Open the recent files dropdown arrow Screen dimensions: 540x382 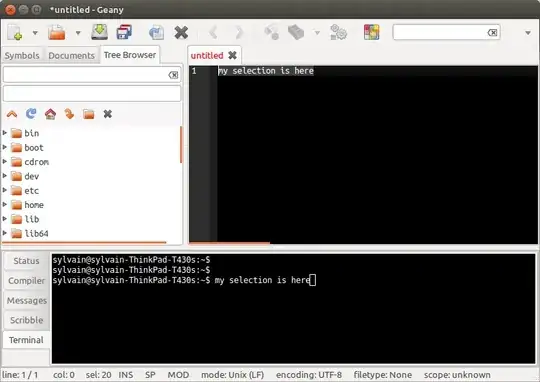point(78,33)
